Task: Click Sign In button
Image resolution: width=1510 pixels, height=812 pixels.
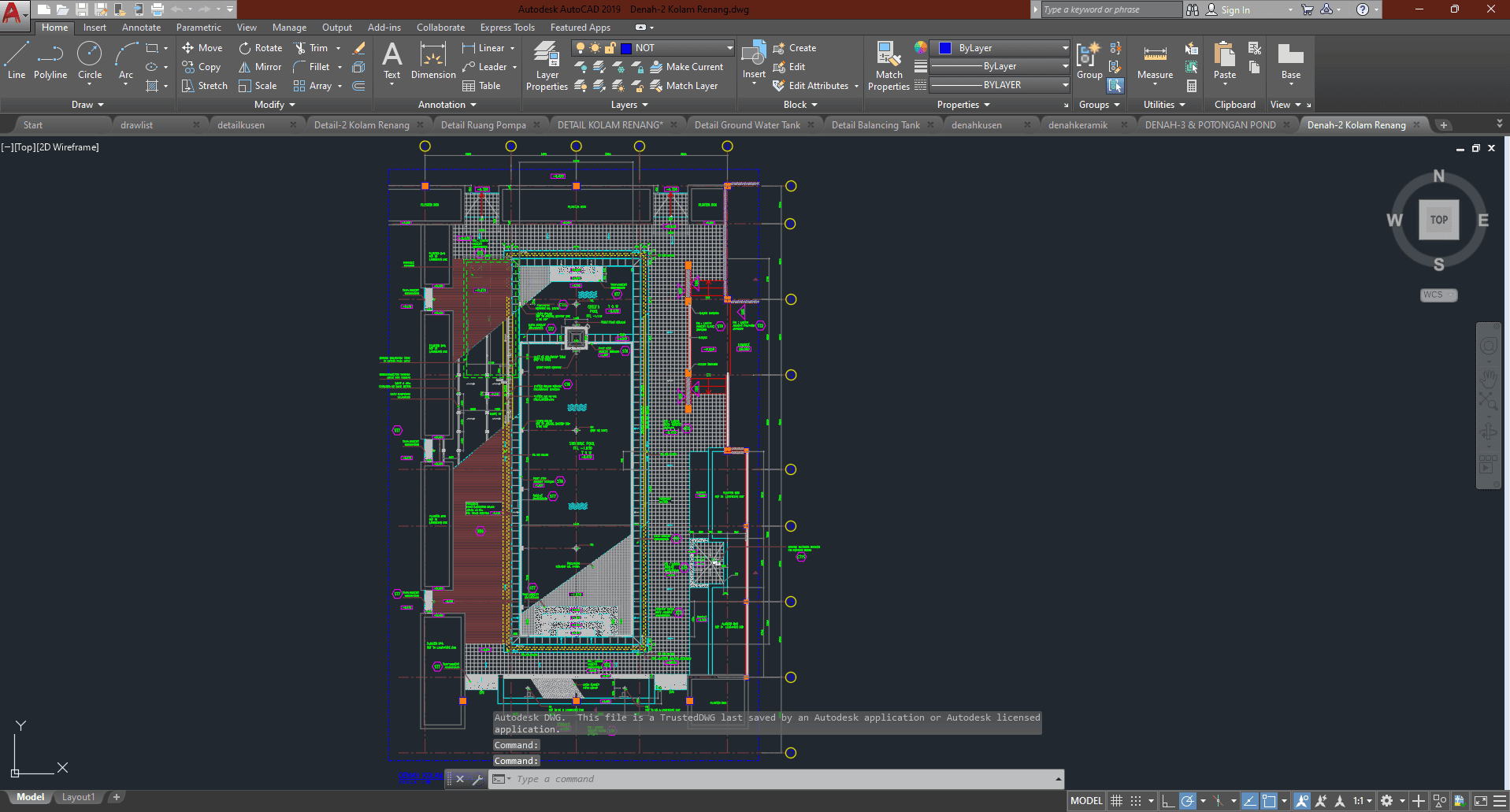Action: [1235, 10]
